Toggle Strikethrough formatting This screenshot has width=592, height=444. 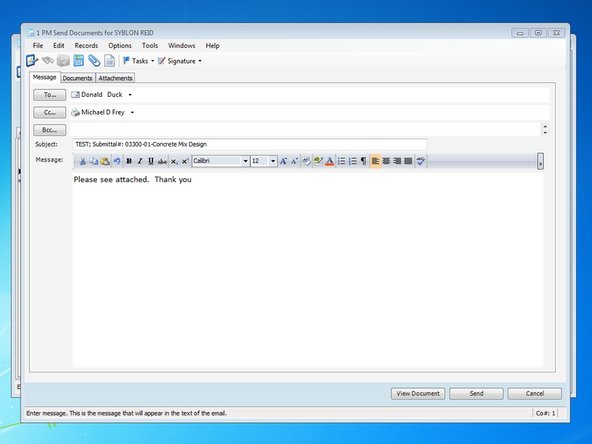pyautogui.click(x=162, y=161)
